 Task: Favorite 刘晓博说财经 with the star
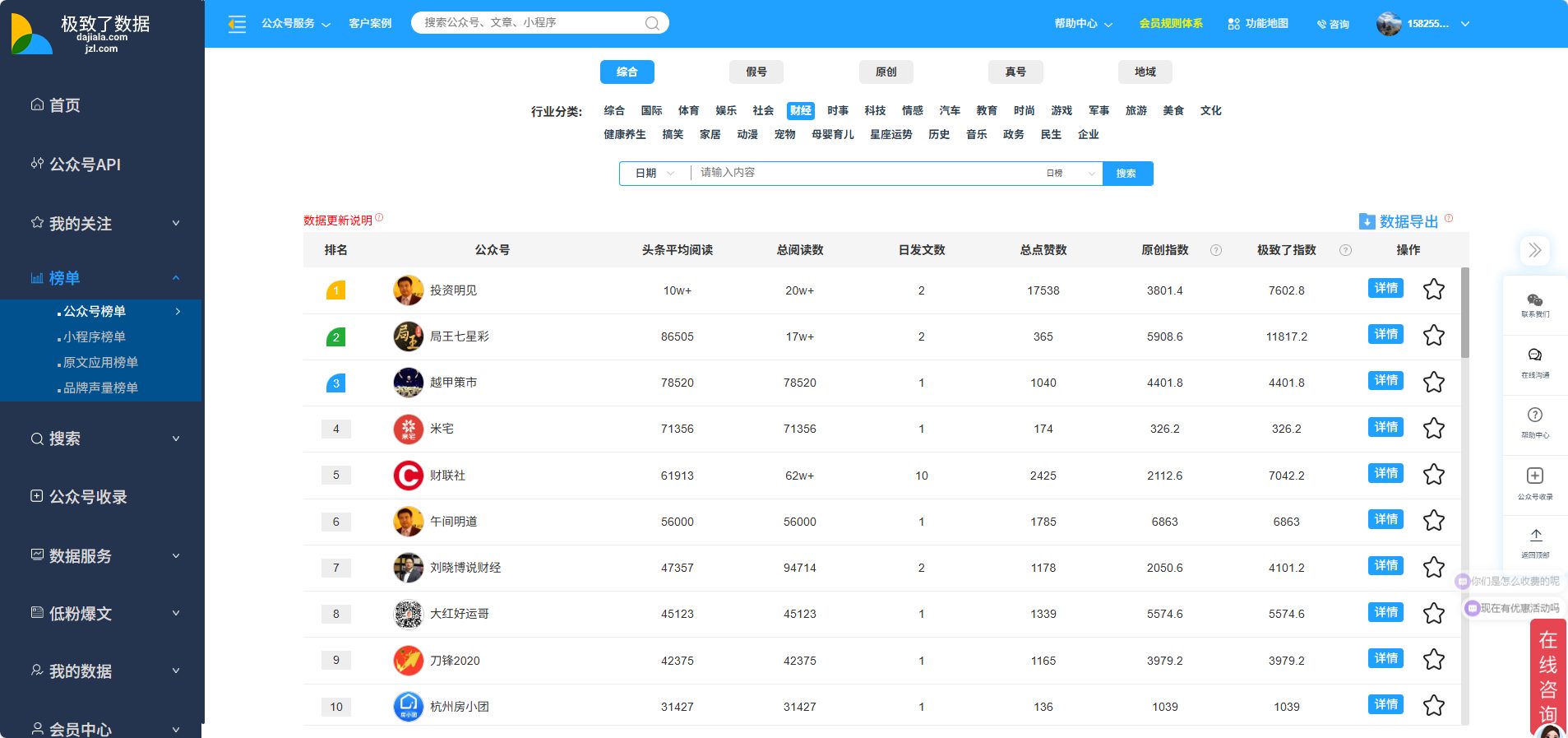coord(1433,567)
